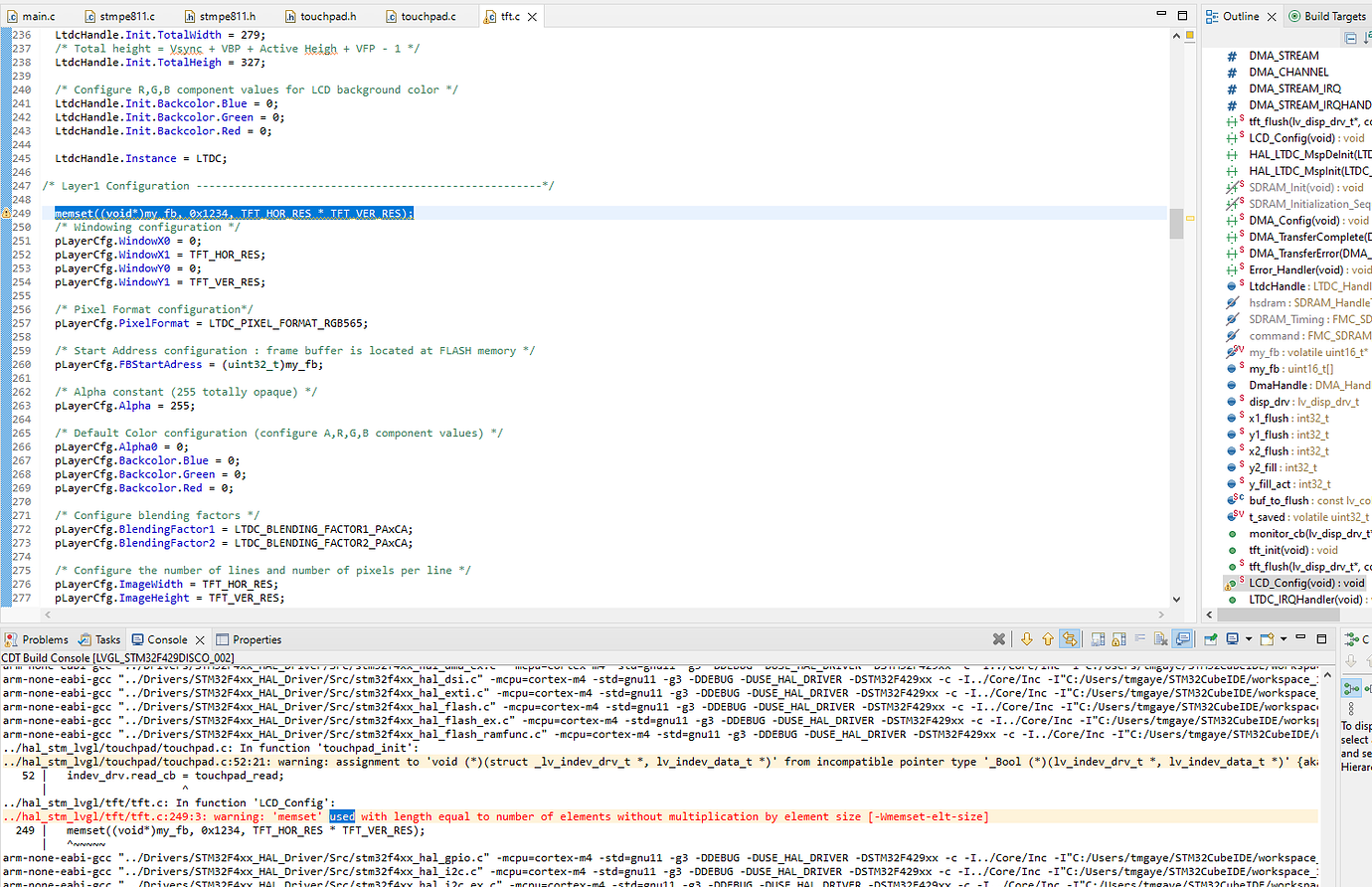Click warning marker on line 249

click(x=5, y=213)
